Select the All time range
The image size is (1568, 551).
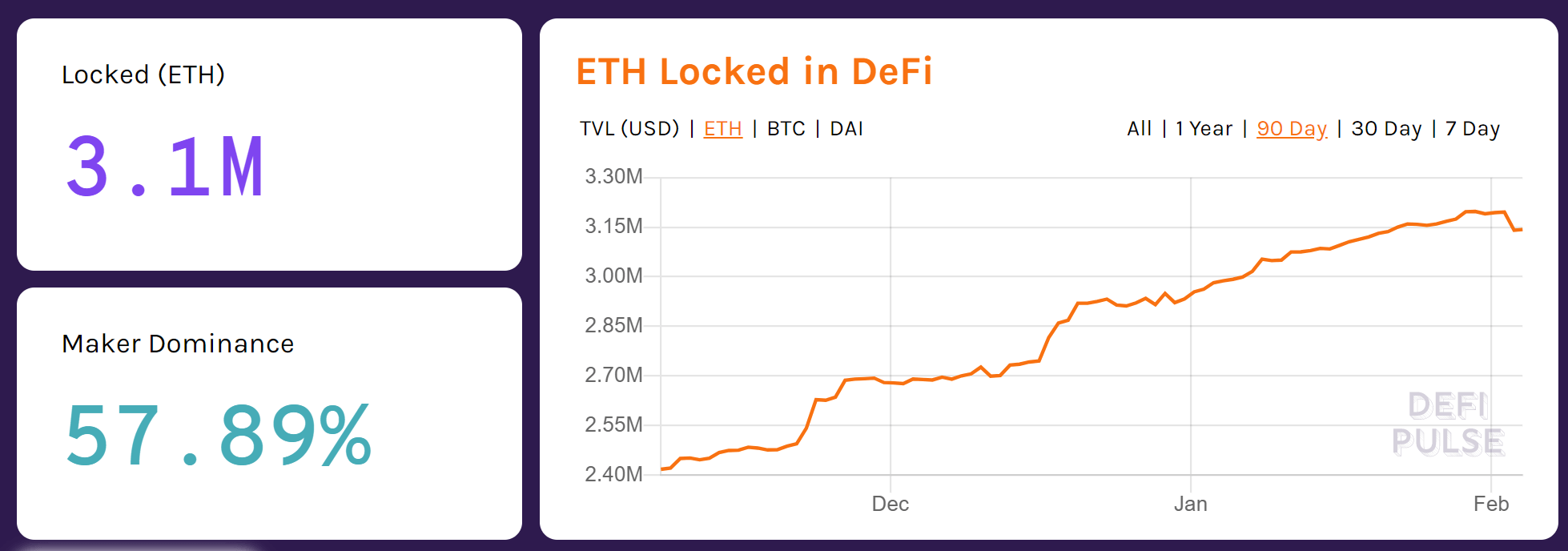click(x=1140, y=128)
